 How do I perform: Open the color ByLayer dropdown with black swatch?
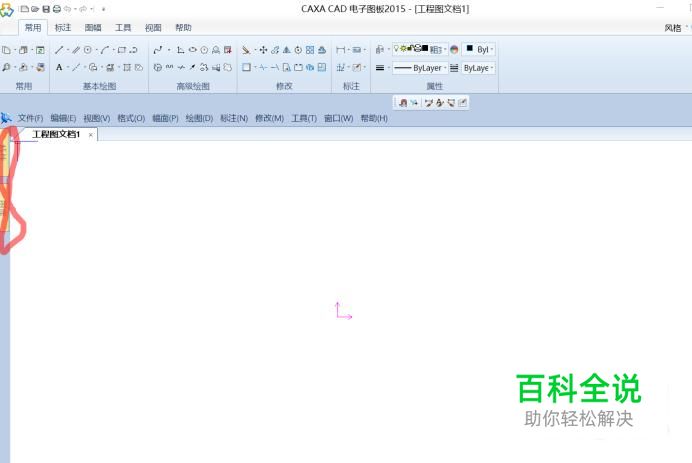click(478, 49)
